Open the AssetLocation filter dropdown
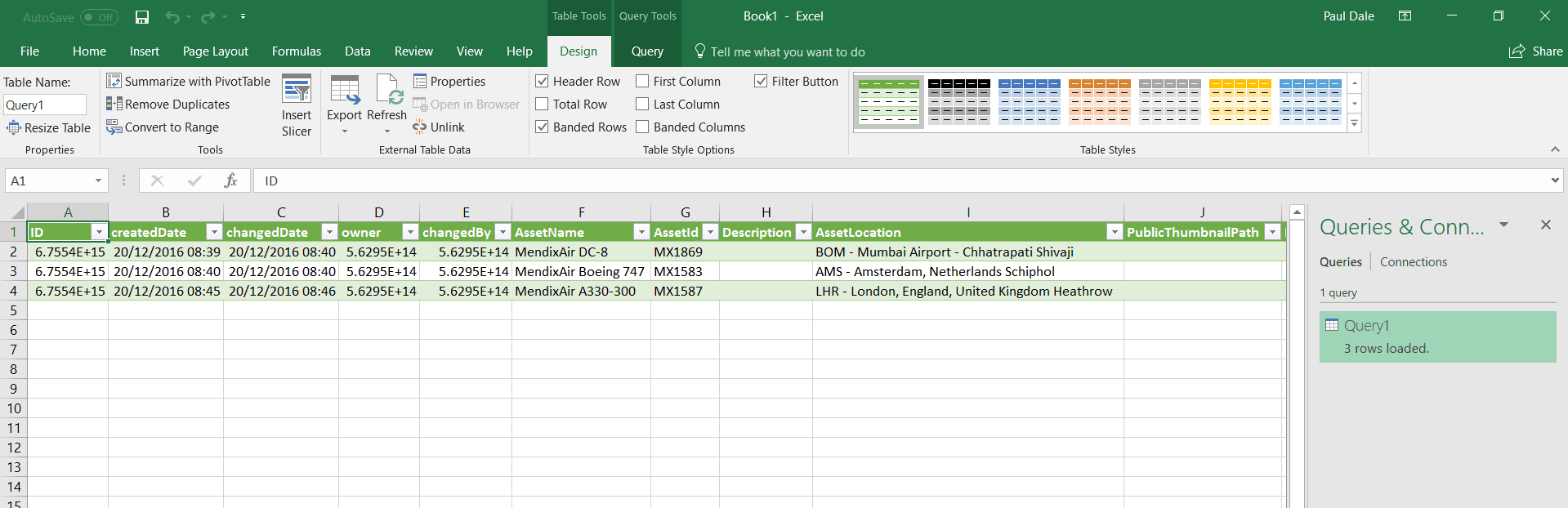This screenshot has height=508, width=1568. coord(1115,232)
